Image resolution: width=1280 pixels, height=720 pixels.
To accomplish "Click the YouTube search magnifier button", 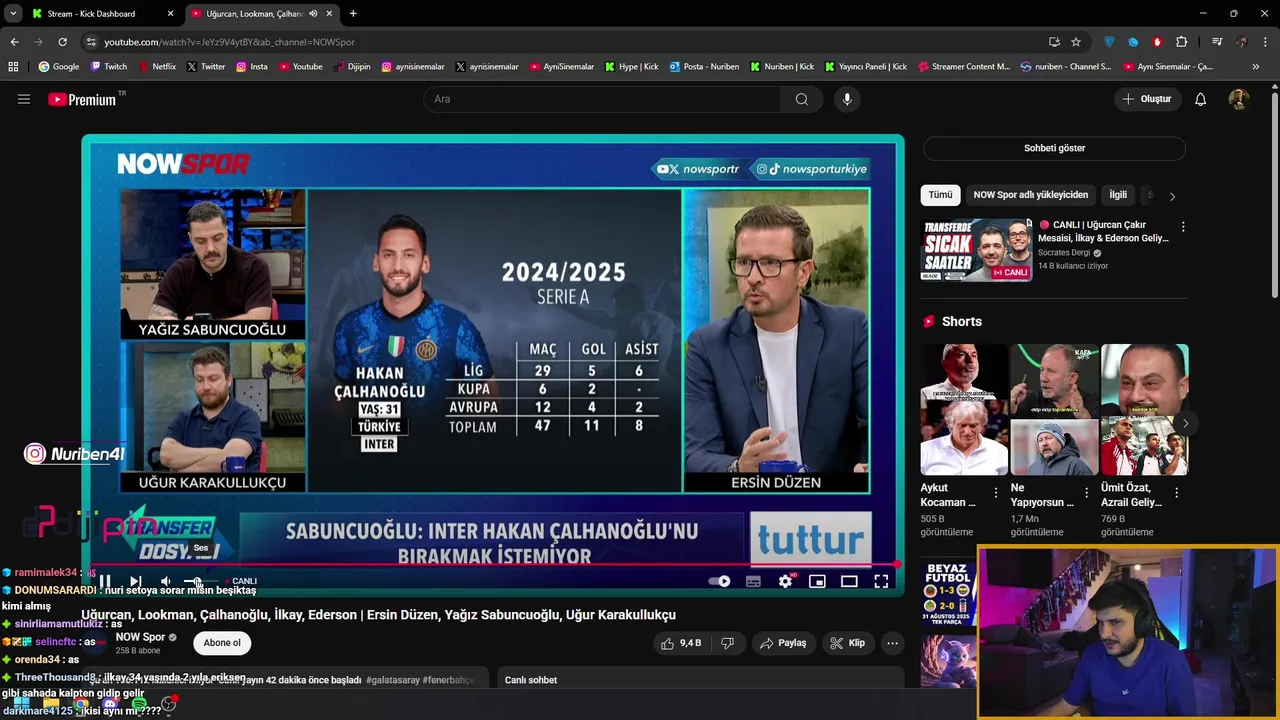I will coord(802,99).
